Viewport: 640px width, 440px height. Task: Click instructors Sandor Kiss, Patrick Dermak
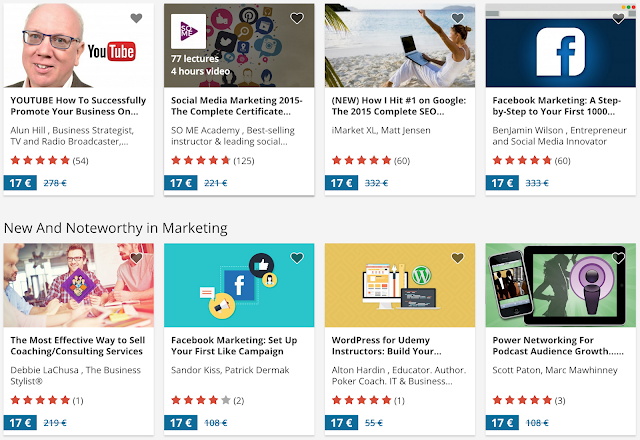[x=230, y=370]
